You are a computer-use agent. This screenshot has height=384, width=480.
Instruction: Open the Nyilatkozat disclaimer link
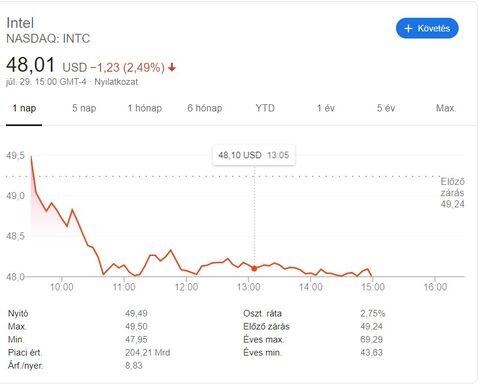click(x=116, y=82)
